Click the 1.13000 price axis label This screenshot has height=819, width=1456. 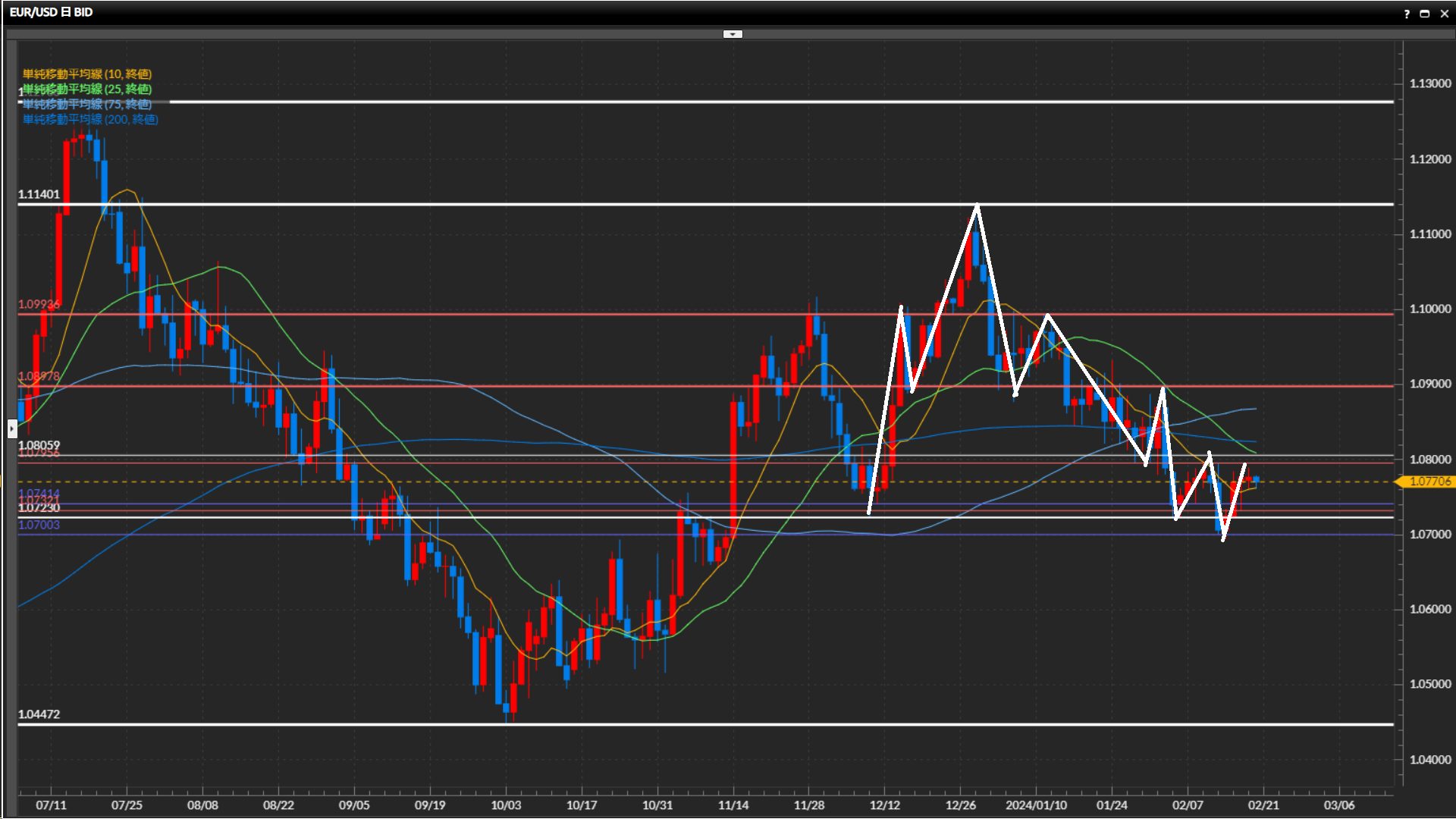pos(1429,83)
